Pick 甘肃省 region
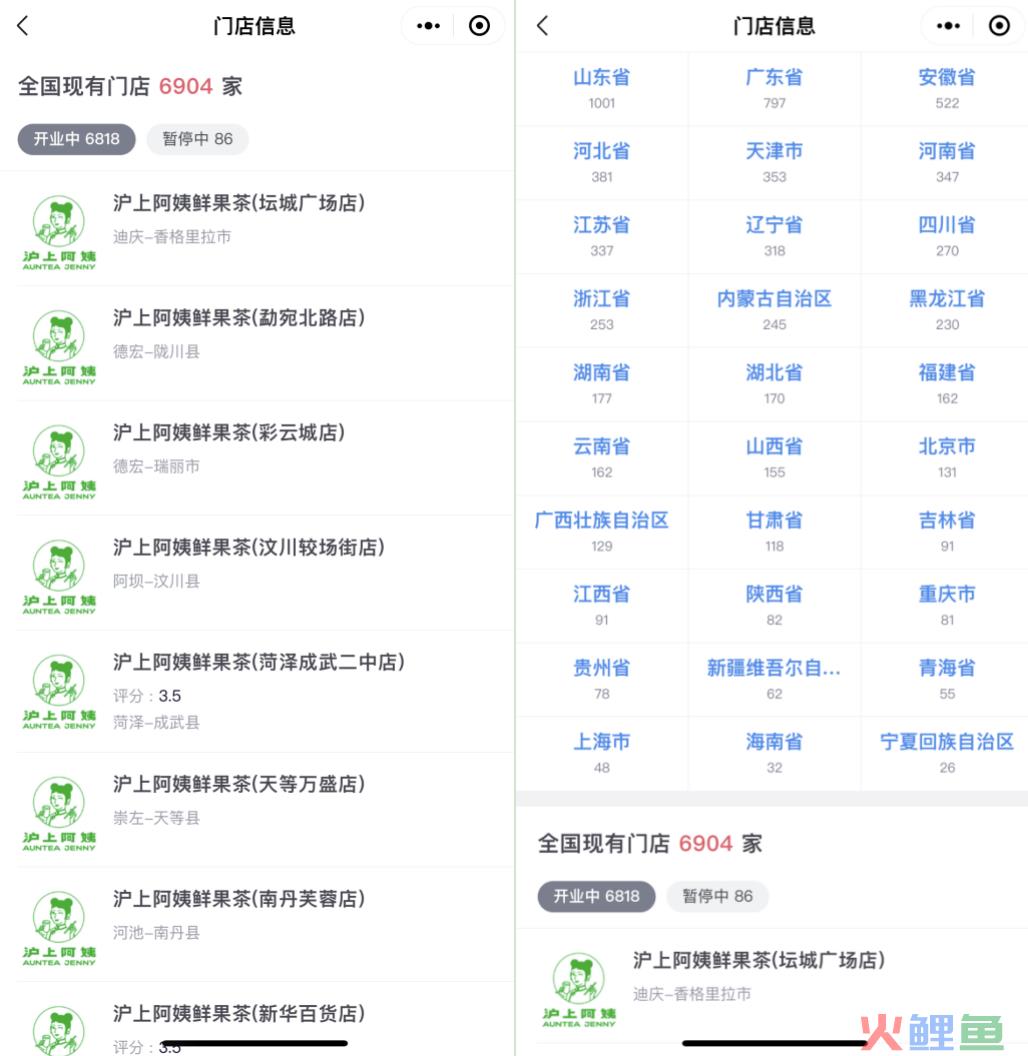 click(775, 532)
